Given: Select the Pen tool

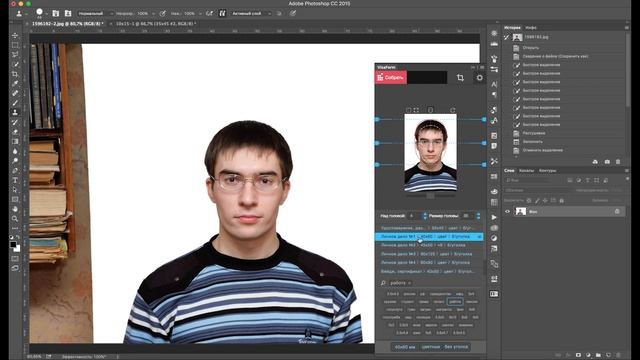Looking at the screenshot, I should 15,171.
